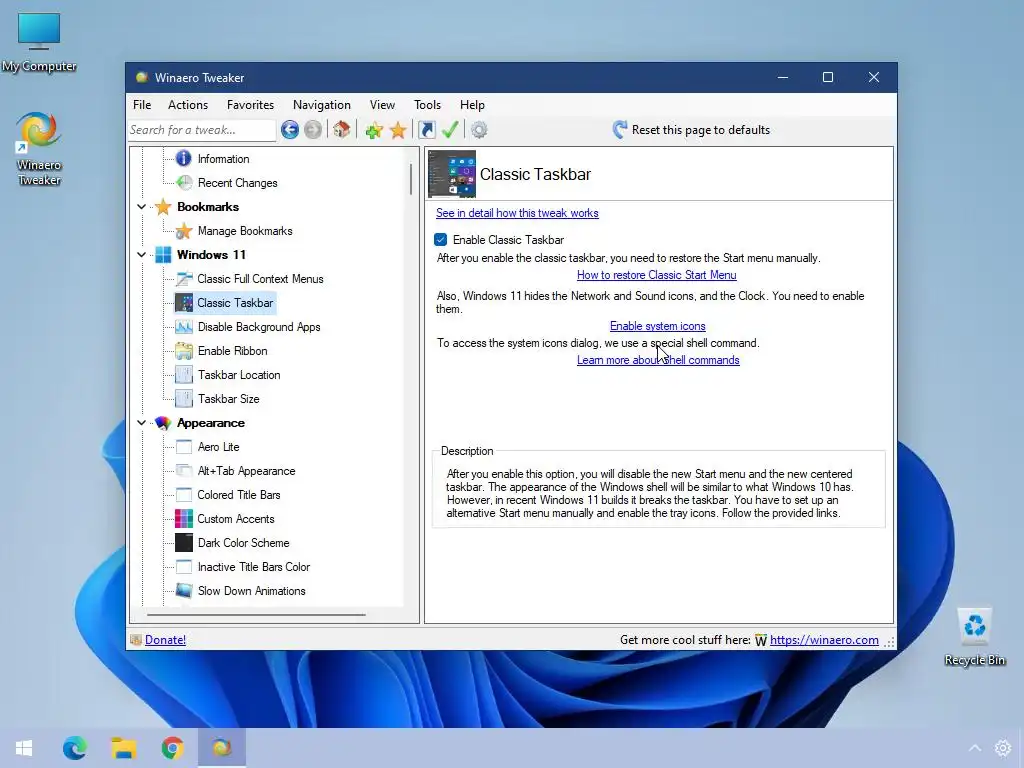Click the Enable Ribbon icon
This screenshot has height=768, width=1024.
pos(184,351)
